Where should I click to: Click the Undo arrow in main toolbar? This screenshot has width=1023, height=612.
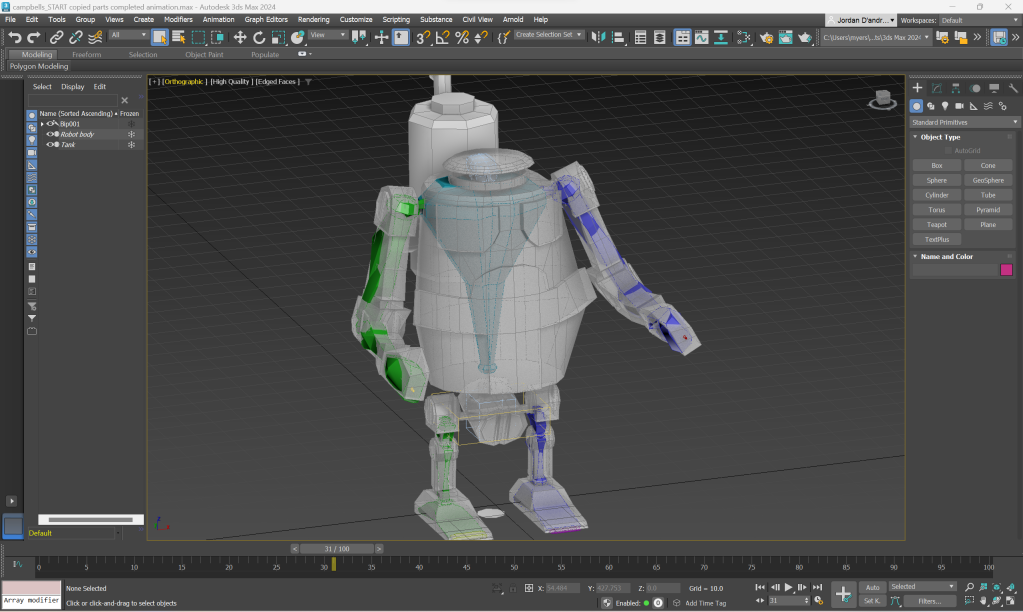14,37
